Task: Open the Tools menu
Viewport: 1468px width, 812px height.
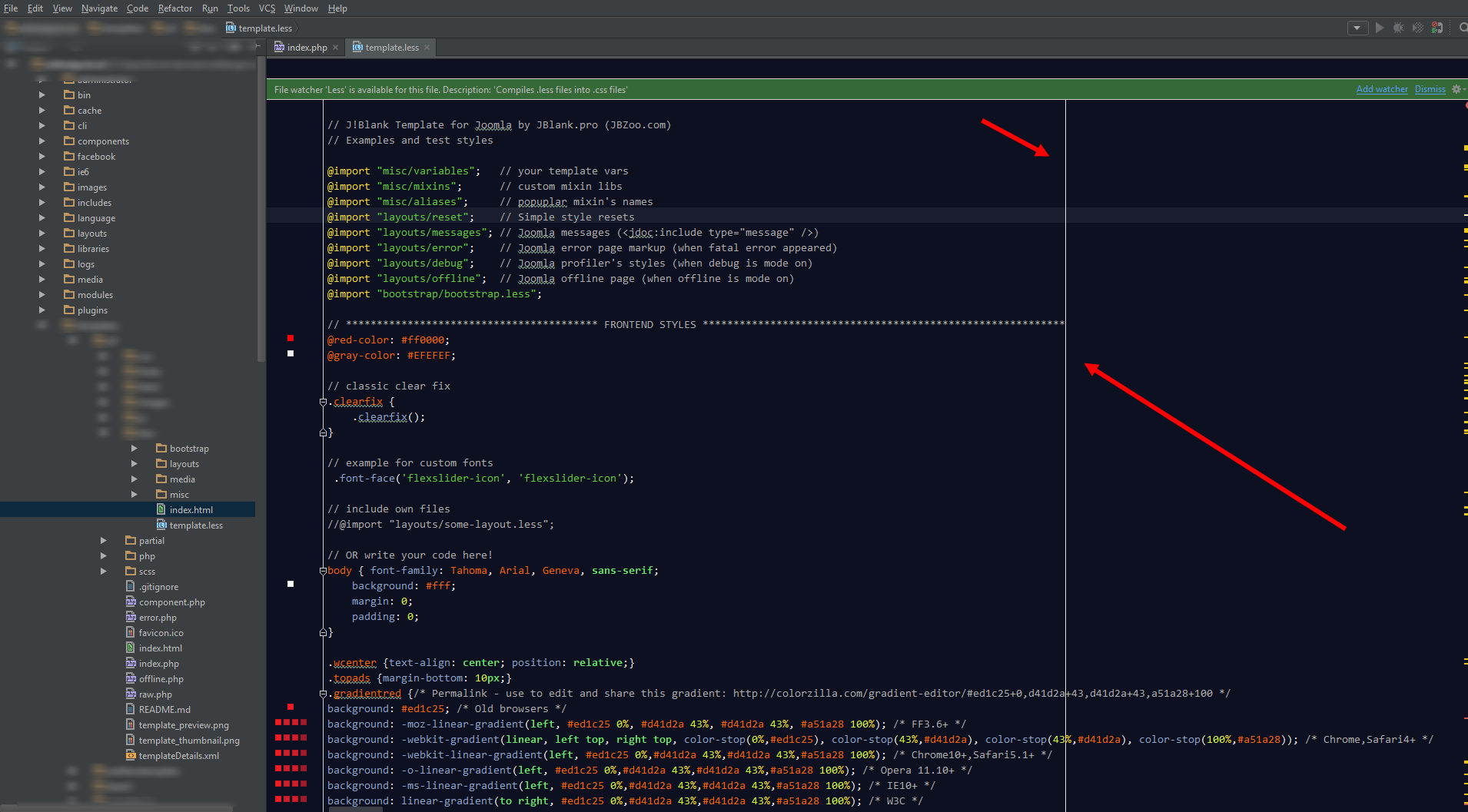Action: pyautogui.click(x=238, y=8)
